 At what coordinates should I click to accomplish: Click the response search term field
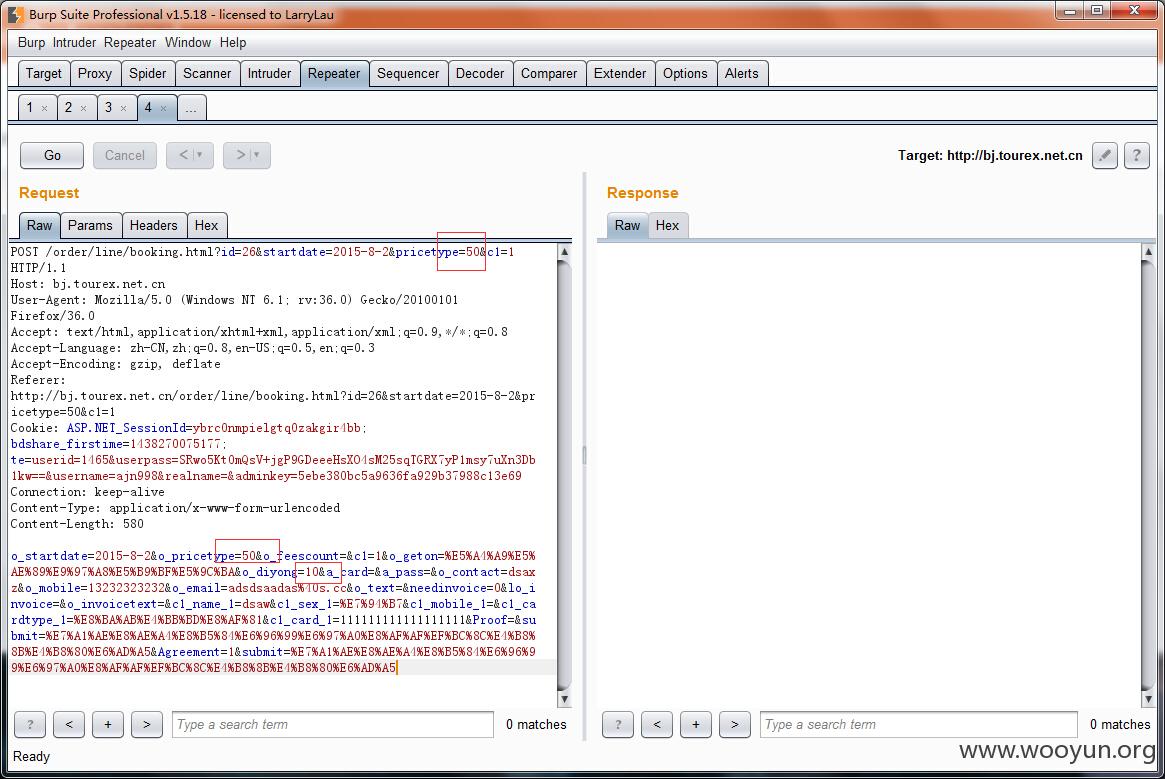coord(919,724)
